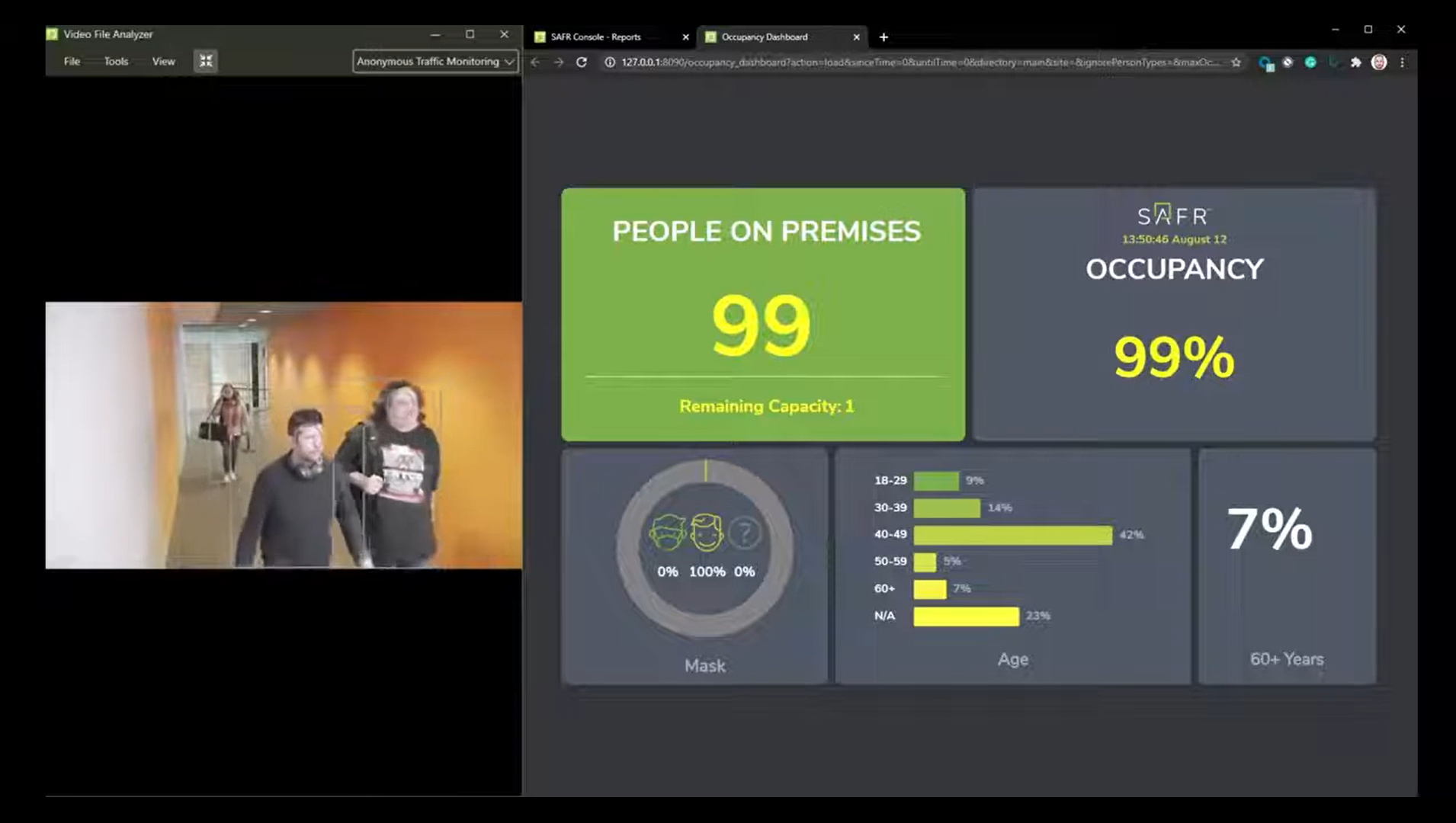Screen dimensions: 1456x823
Task: Open a new browser tab
Action: coord(884,37)
